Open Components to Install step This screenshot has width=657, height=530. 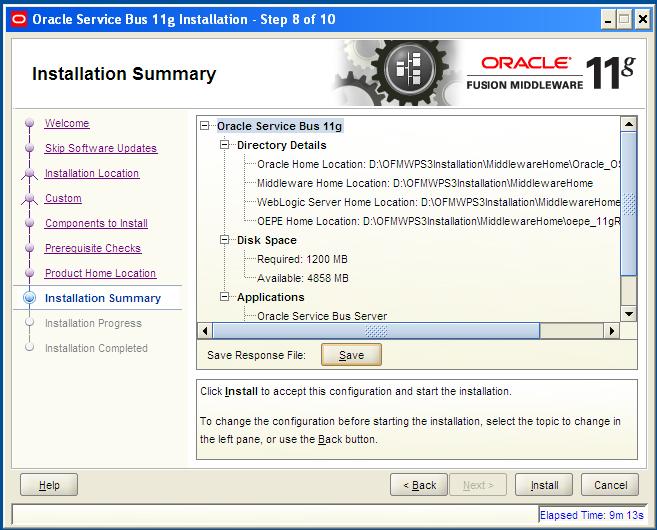point(96,223)
